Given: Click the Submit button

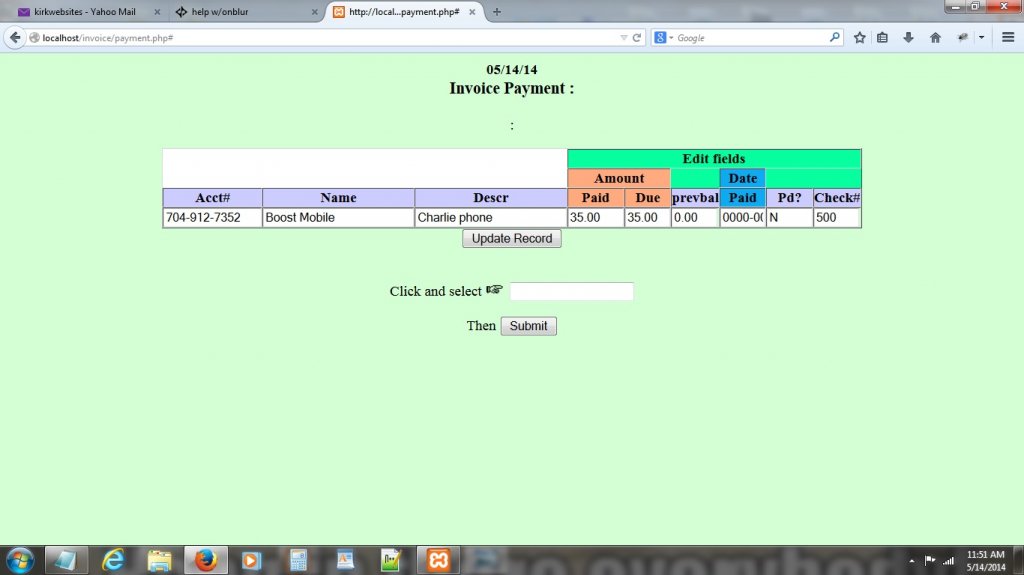Looking at the screenshot, I should 528,326.
